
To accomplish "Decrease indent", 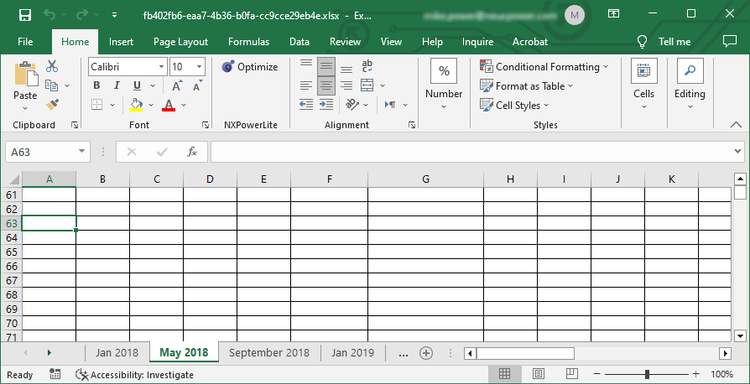I will 306,104.
